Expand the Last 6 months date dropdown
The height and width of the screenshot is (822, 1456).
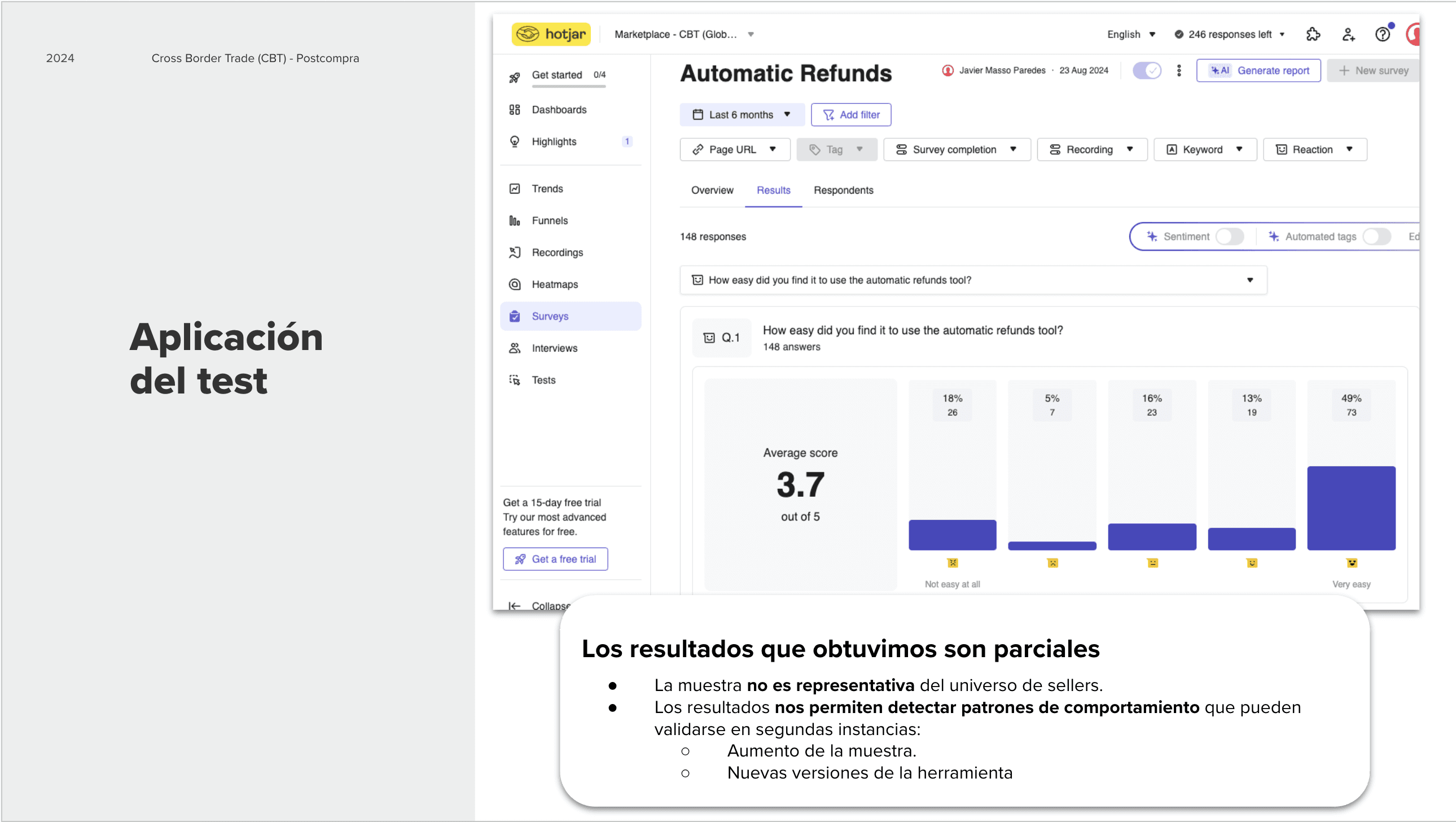(x=742, y=115)
